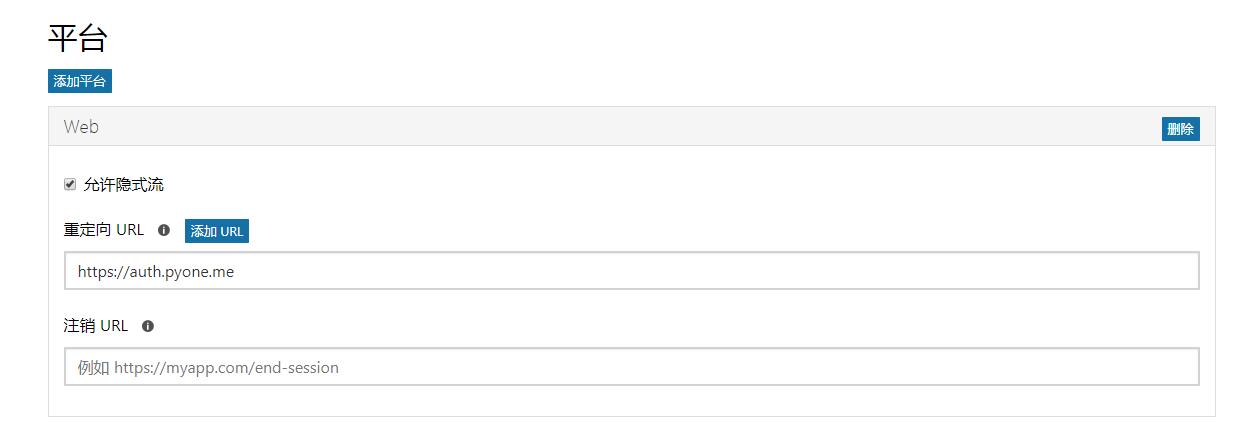Image resolution: width=1238 pixels, height=439 pixels.
Task: Click the blank right end of redirect URL field
Action: click(1150, 271)
